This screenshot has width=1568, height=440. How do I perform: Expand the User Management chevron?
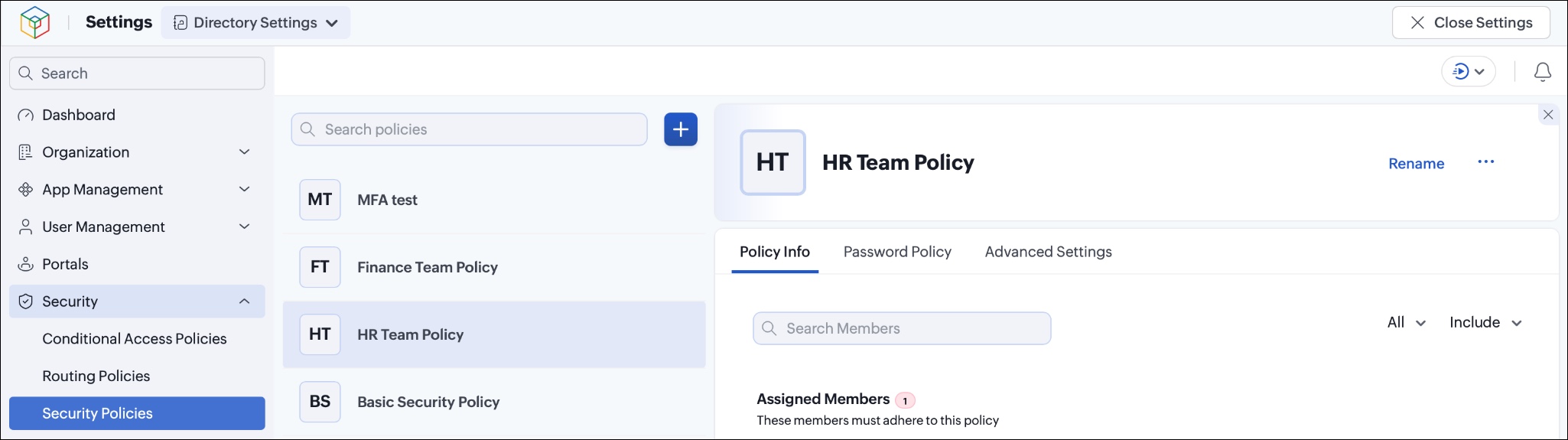point(245,227)
